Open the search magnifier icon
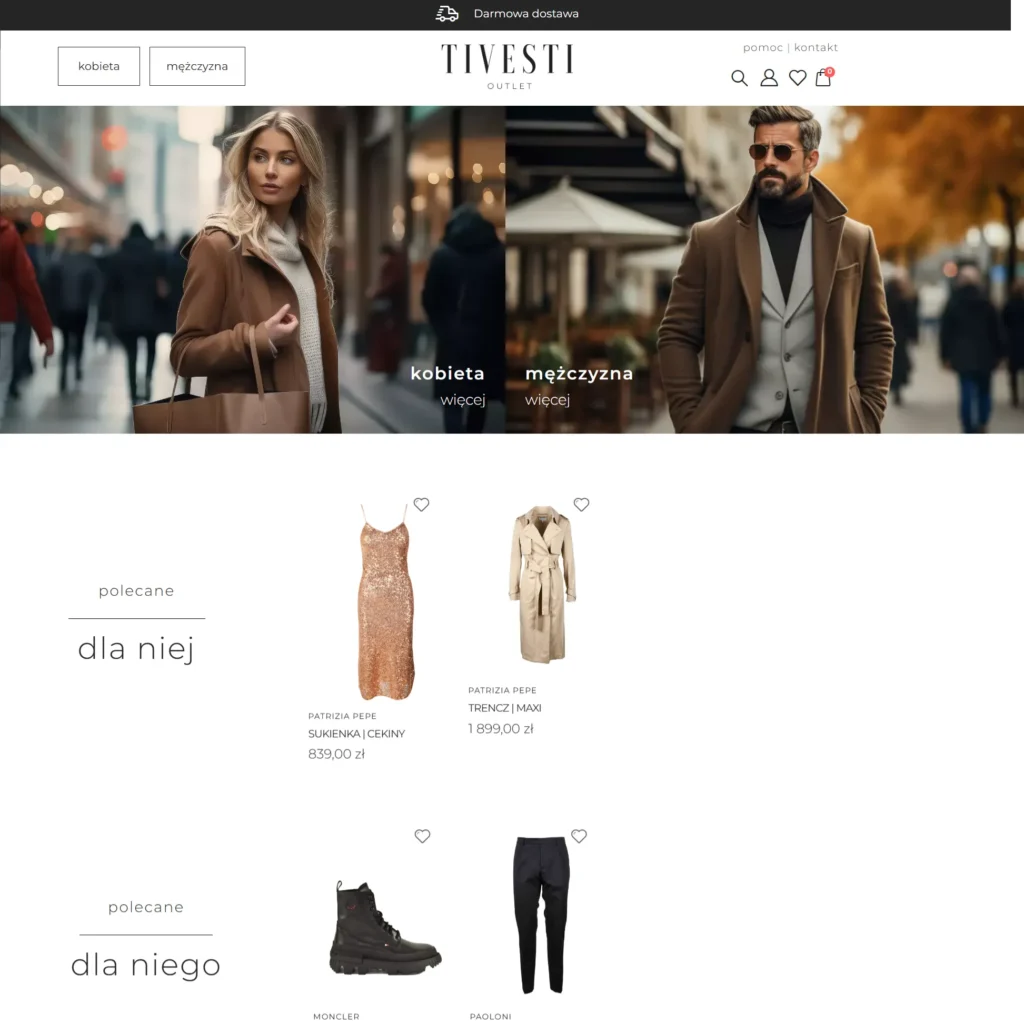The image size is (1024, 1024). coord(739,78)
